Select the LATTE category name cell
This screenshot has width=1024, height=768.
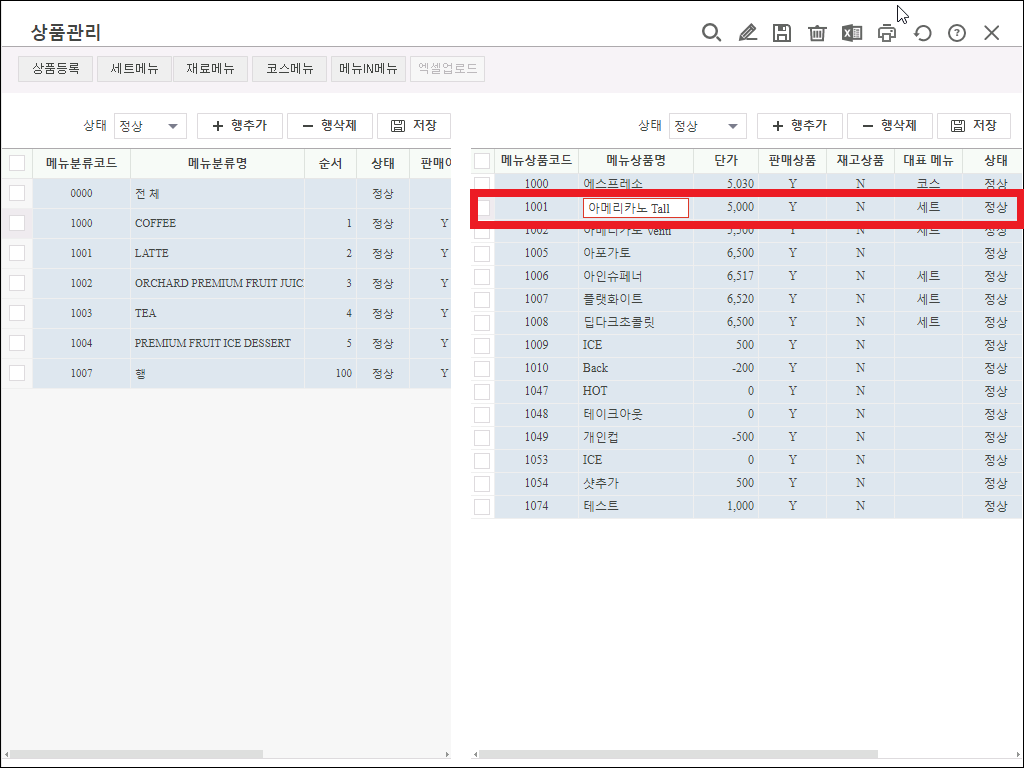pyautogui.click(x=217, y=253)
